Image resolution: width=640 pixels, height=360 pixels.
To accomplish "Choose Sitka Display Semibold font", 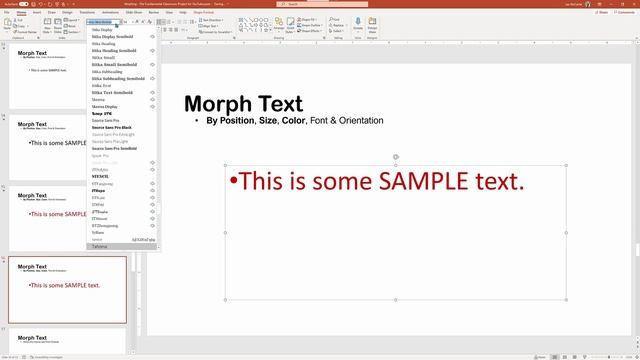I will (121, 37).
